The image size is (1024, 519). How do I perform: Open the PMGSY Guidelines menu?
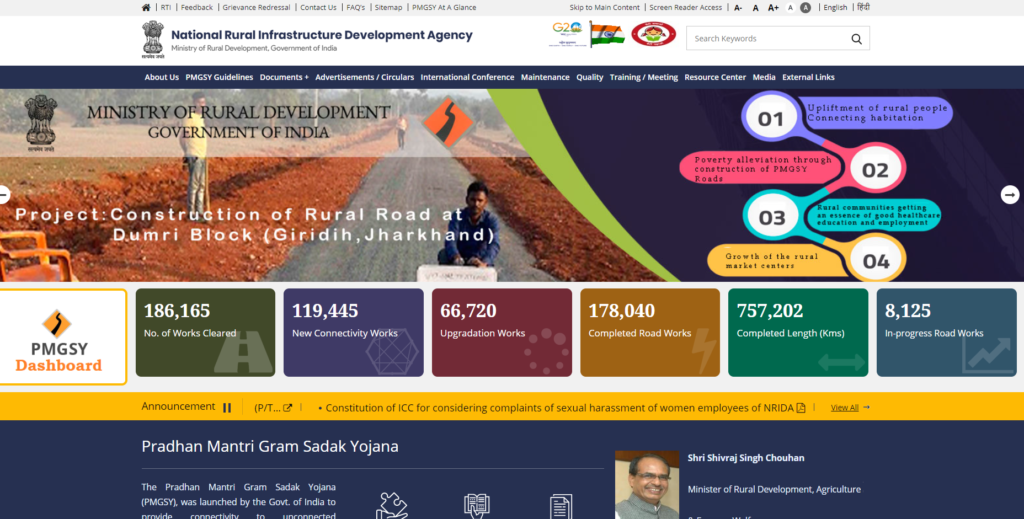(x=219, y=77)
